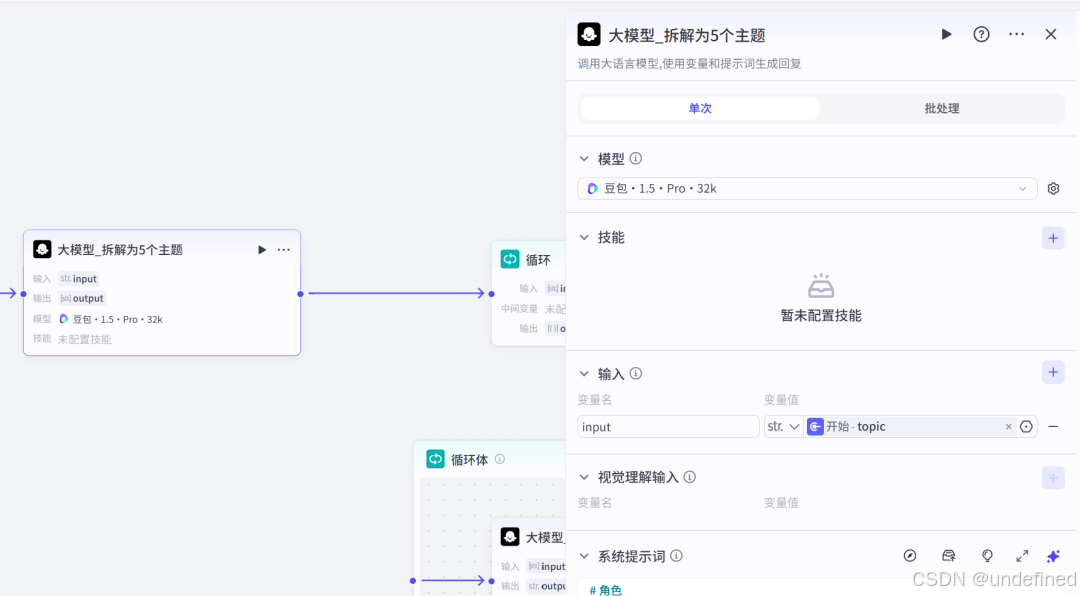Click the input connection port of 循环 node

[x=491, y=294]
